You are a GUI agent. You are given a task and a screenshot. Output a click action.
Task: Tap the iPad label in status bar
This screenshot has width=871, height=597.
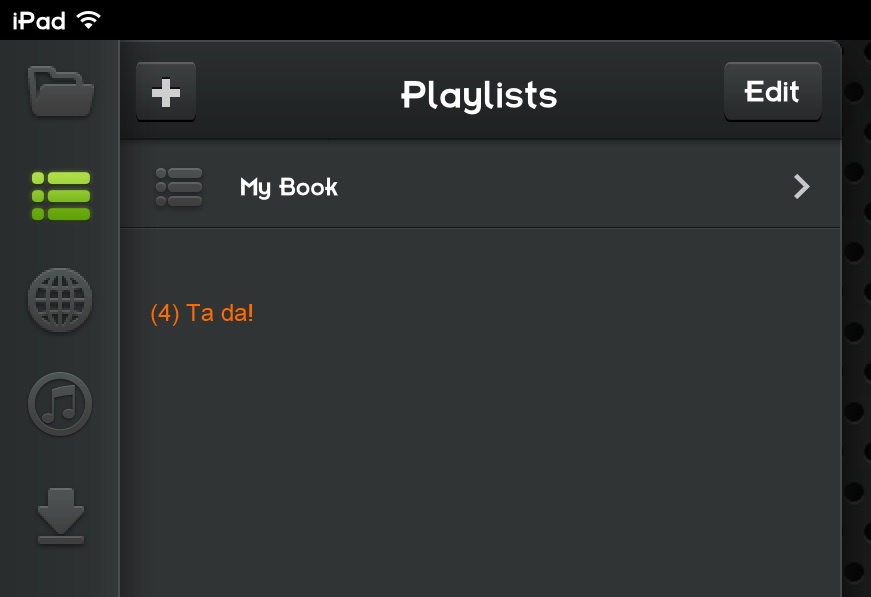click(x=39, y=21)
